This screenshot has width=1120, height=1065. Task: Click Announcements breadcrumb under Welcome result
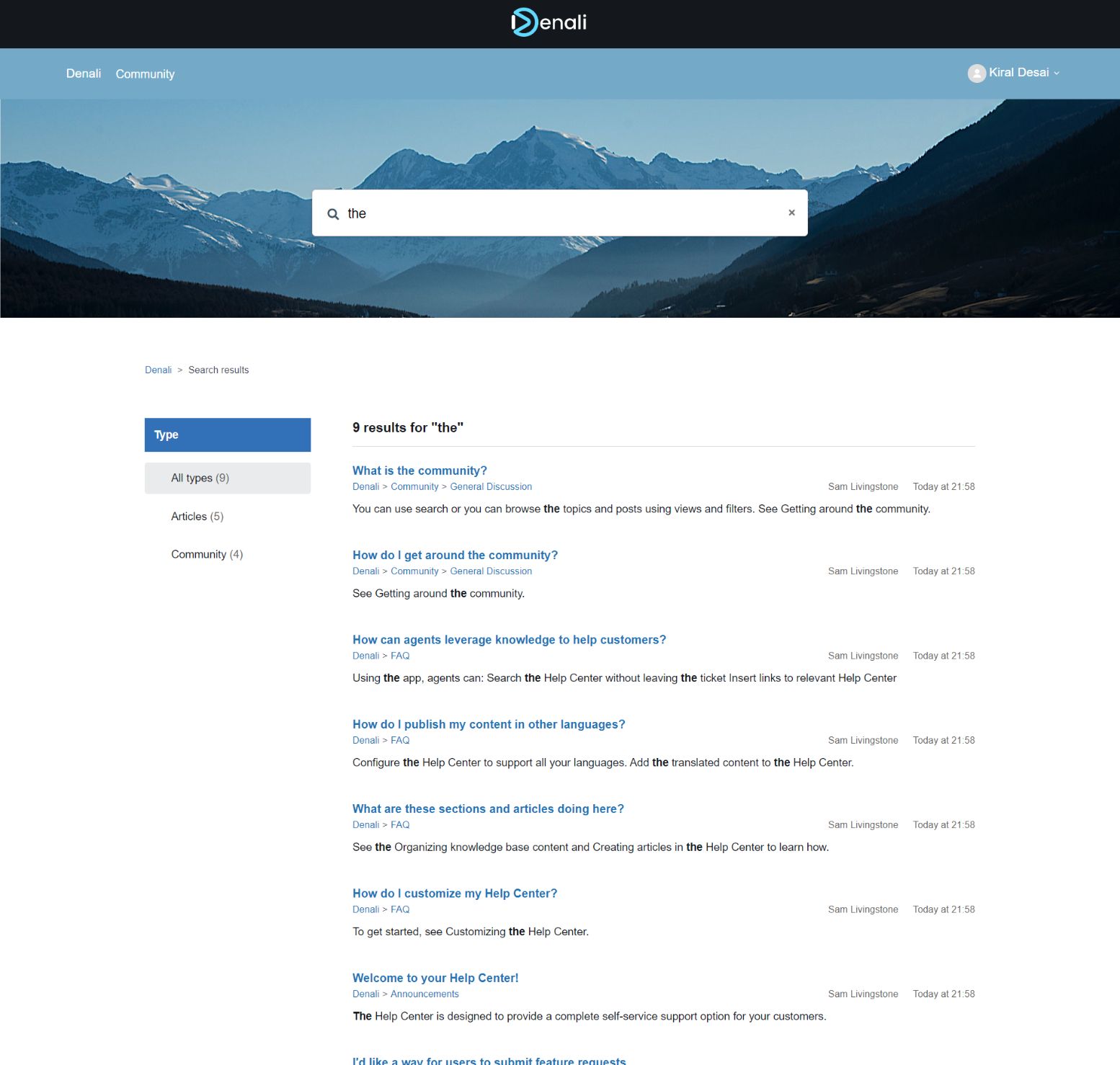[x=425, y=994]
